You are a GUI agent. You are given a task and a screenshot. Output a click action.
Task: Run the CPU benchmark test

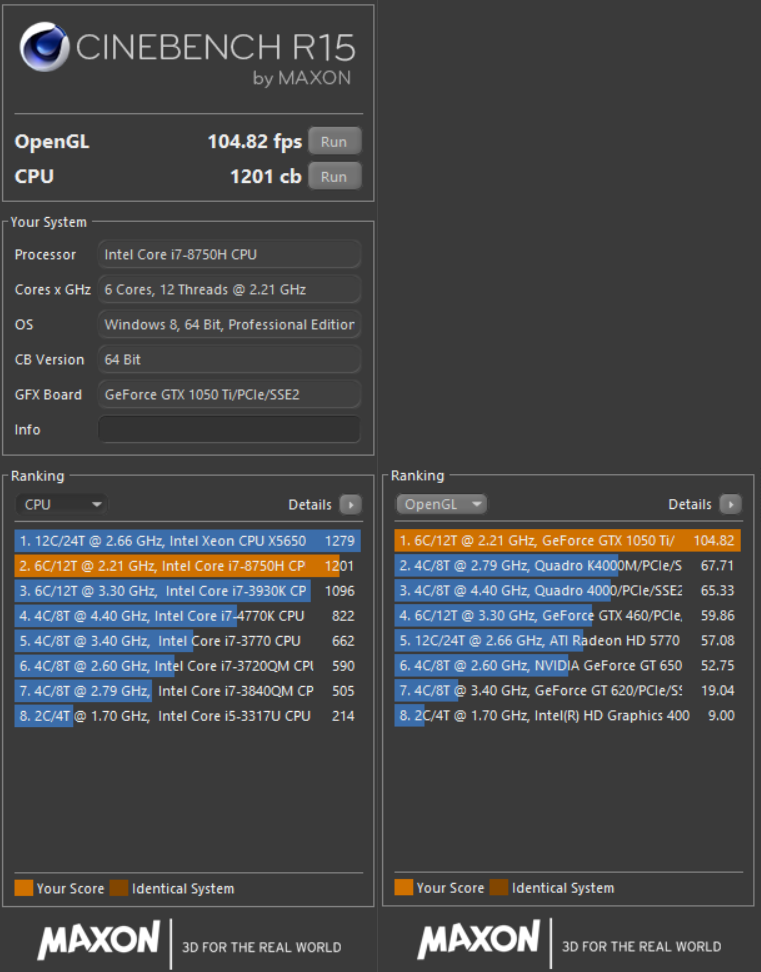click(x=334, y=177)
